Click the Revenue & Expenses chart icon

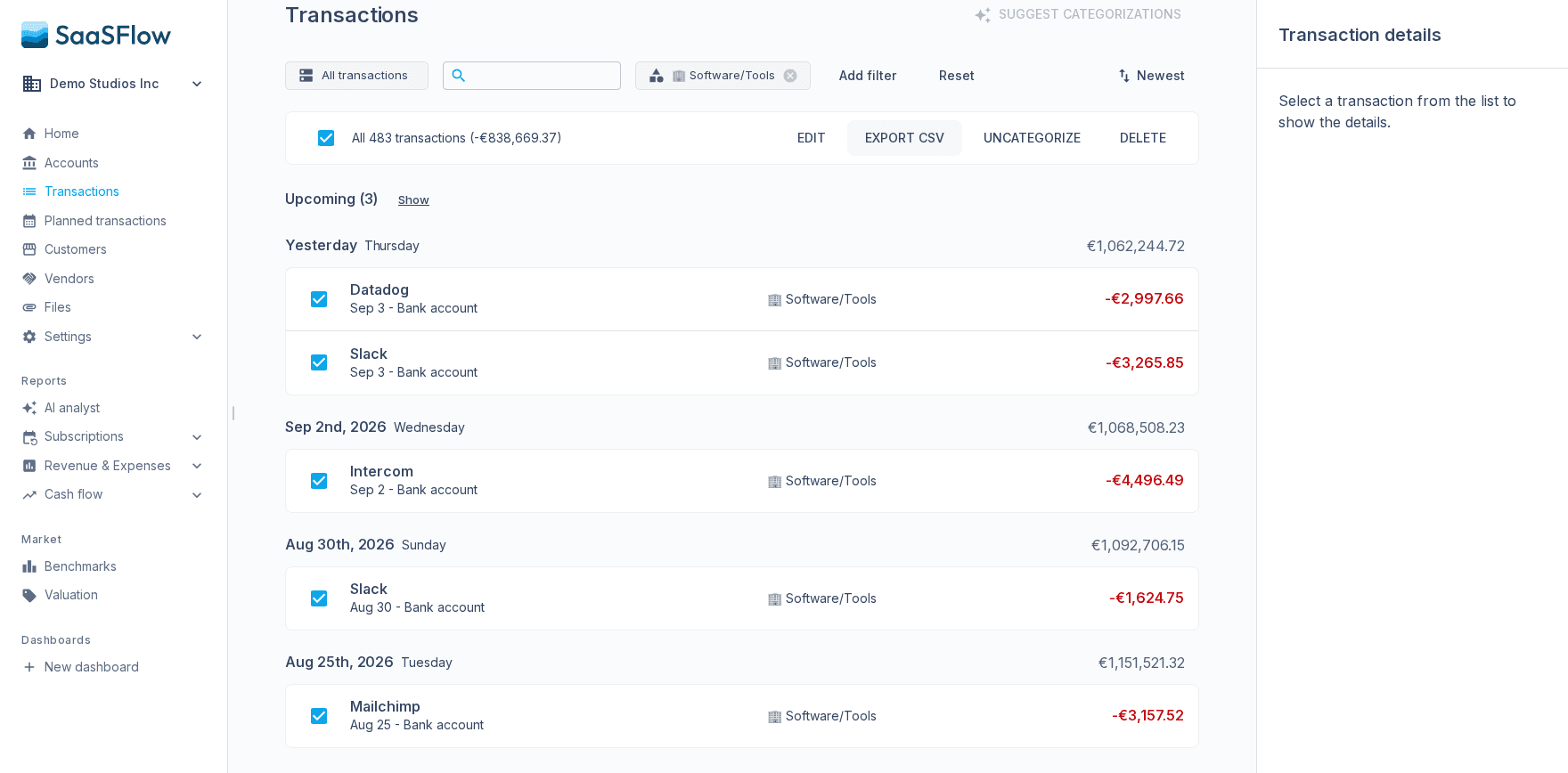pos(29,466)
